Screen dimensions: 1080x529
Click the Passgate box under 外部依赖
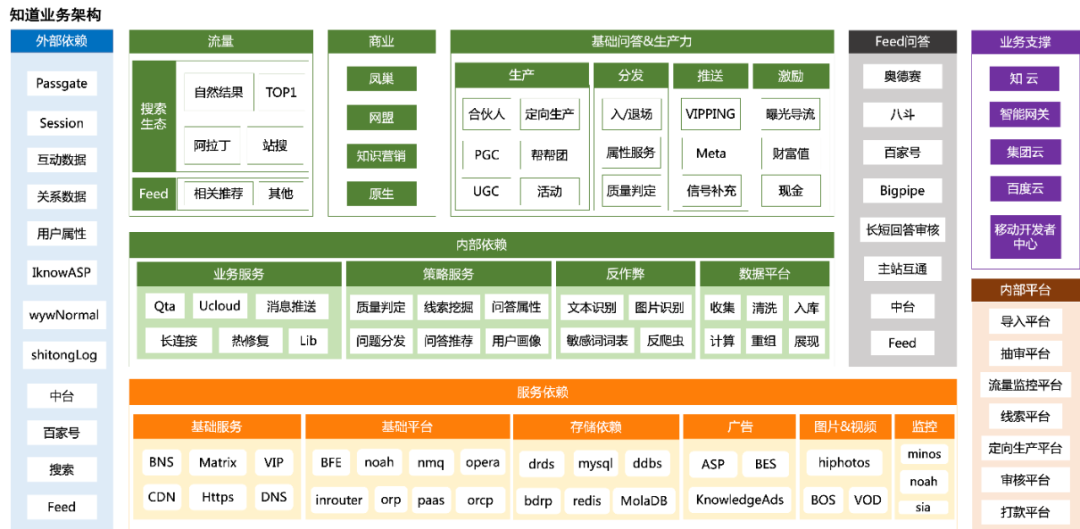click(x=62, y=84)
